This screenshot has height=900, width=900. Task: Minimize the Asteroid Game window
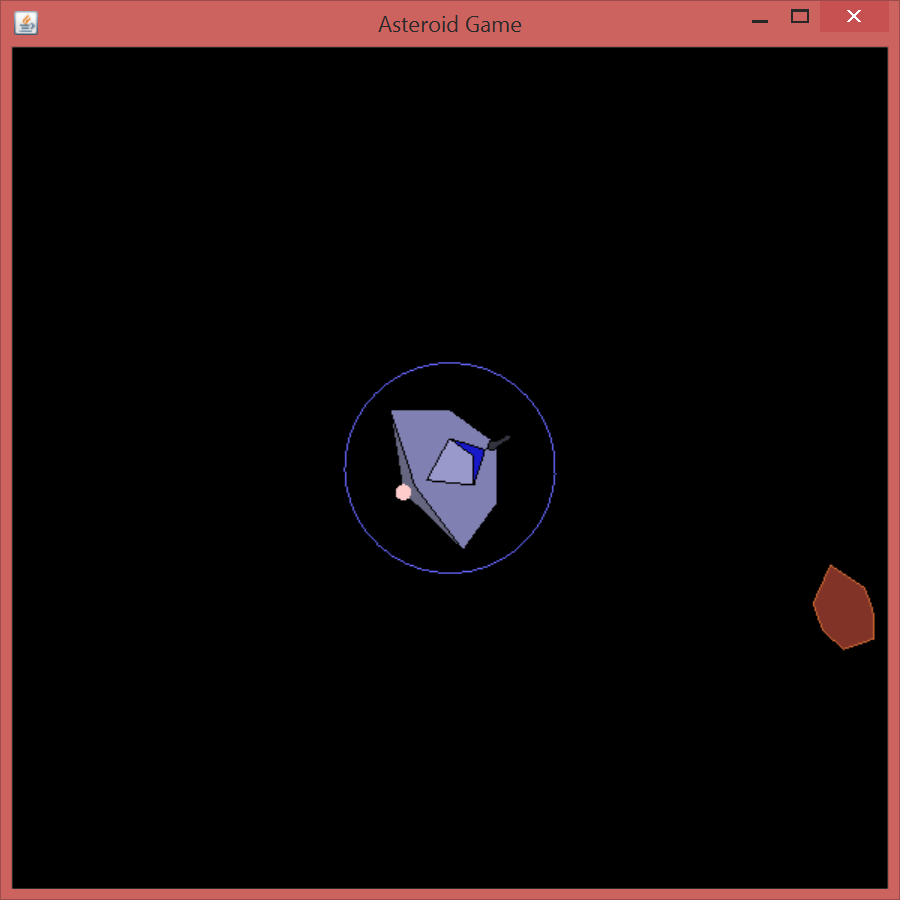pyautogui.click(x=760, y=19)
